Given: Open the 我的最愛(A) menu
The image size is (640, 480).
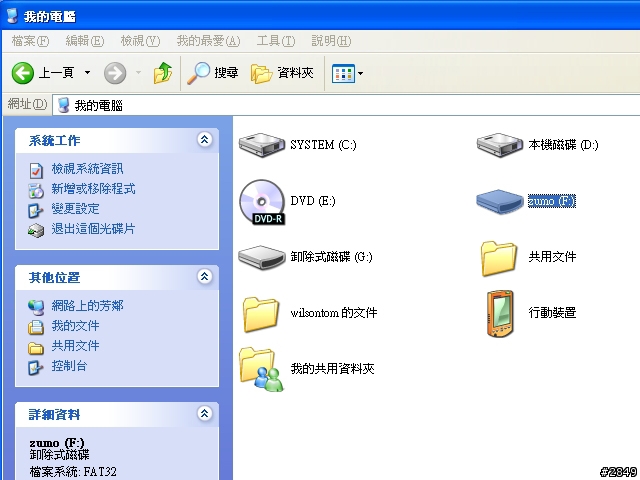Looking at the screenshot, I should coord(209,41).
